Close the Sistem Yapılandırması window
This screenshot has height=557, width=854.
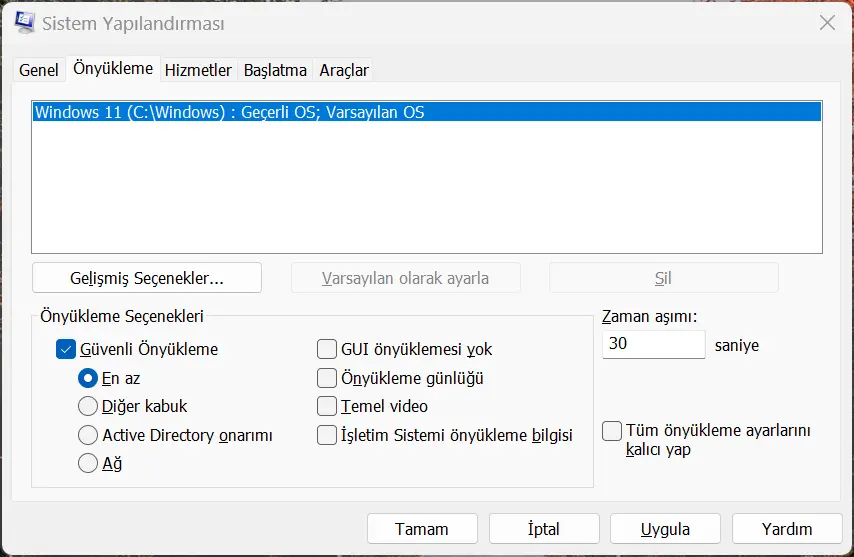827,23
